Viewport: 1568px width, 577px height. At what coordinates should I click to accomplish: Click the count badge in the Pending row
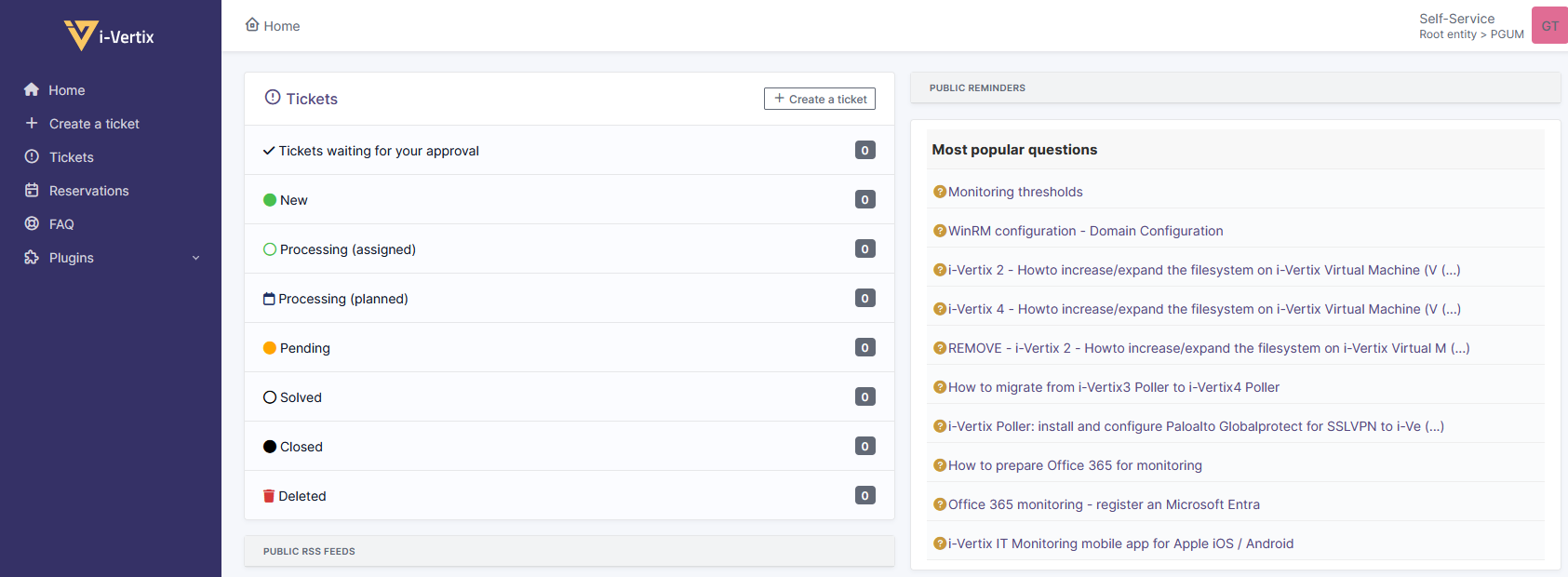pos(865,347)
